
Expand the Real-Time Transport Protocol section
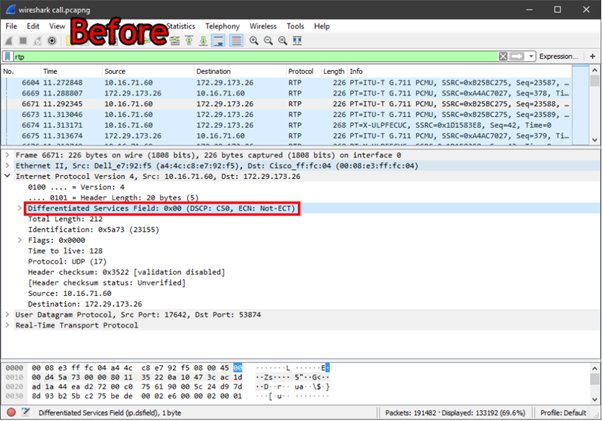click(7, 325)
